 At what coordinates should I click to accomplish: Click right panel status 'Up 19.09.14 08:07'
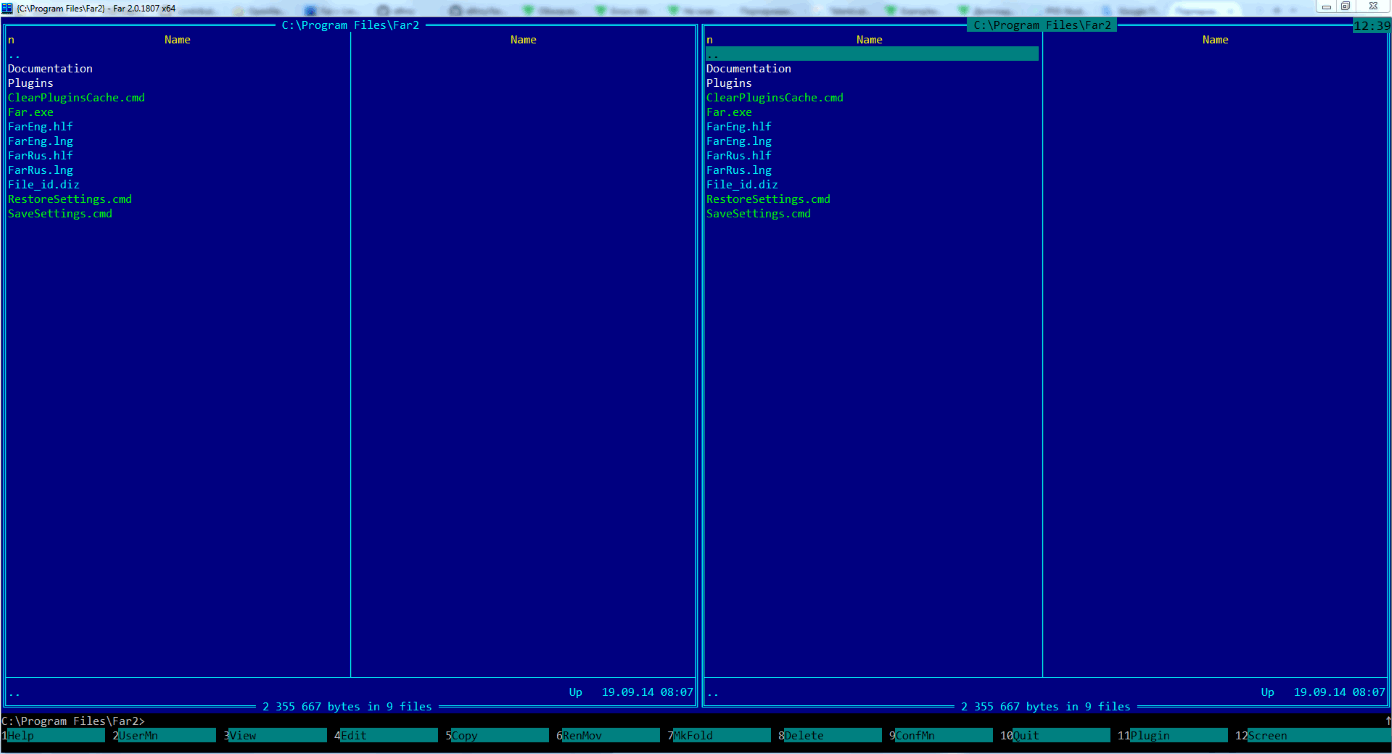pos(1323,692)
